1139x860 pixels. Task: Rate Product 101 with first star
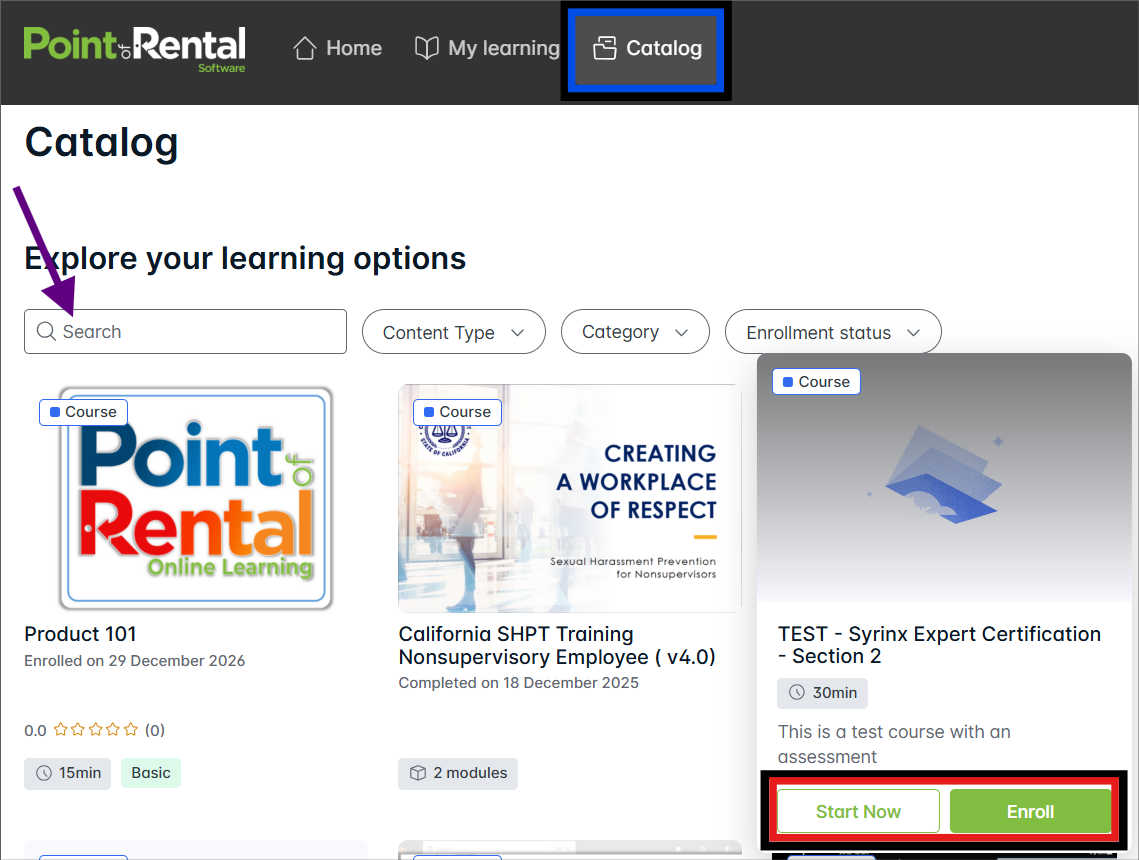tap(60, 730)
